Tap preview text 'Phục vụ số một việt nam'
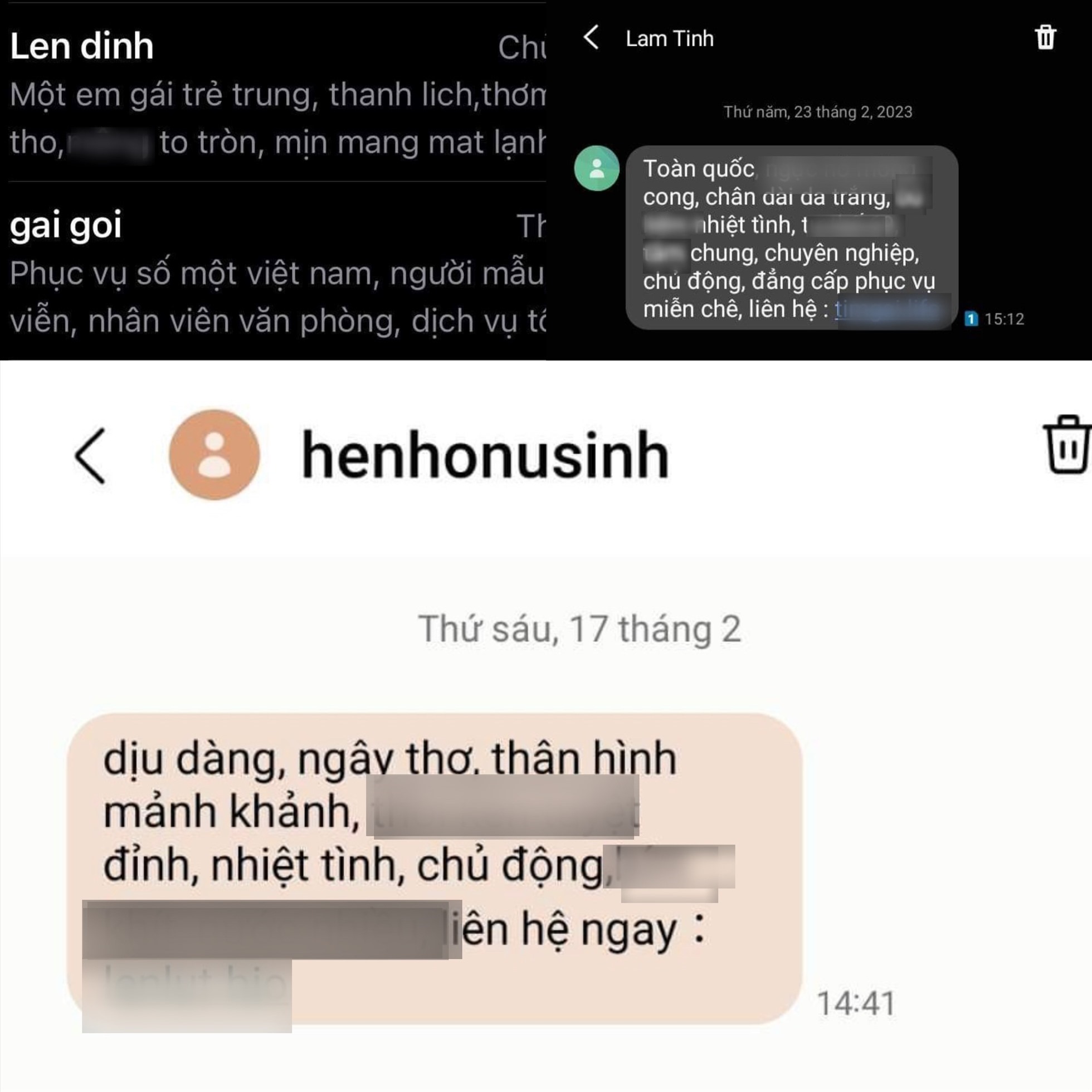 click(191, 274)
